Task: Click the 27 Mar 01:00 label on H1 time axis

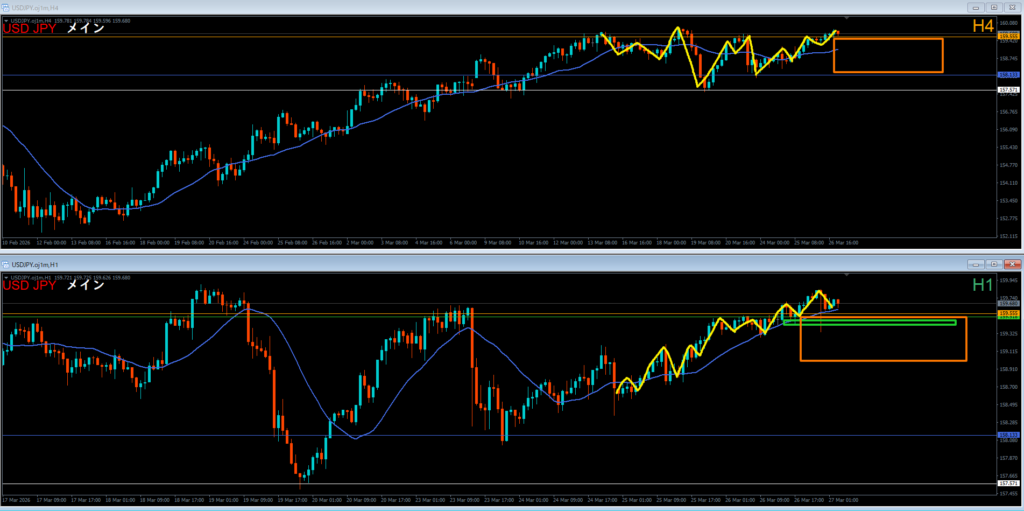Action: pyautogui.click(x=842, y=500)
